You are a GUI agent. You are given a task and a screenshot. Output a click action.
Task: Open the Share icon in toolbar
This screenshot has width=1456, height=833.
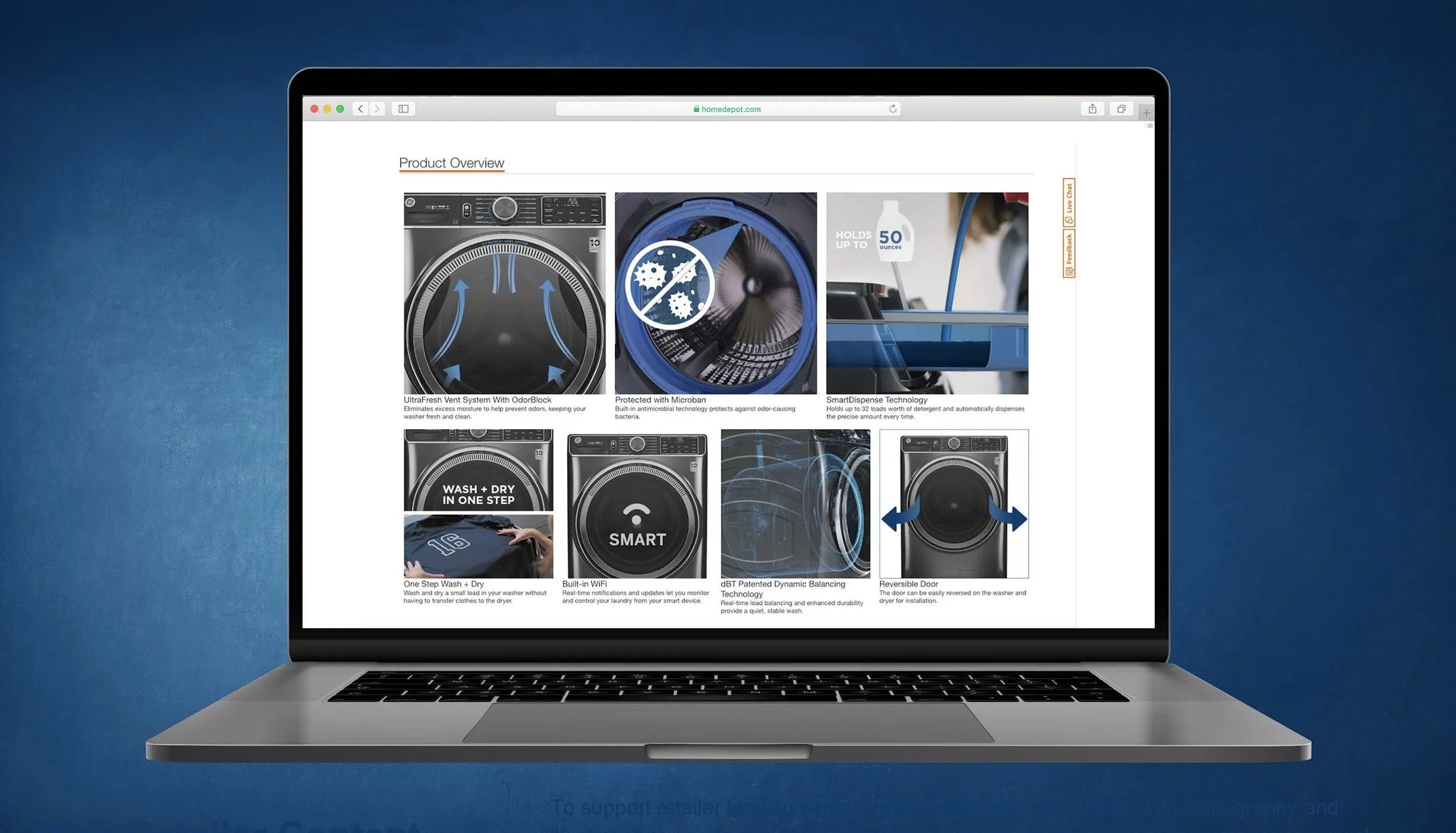click(1092, 109)
